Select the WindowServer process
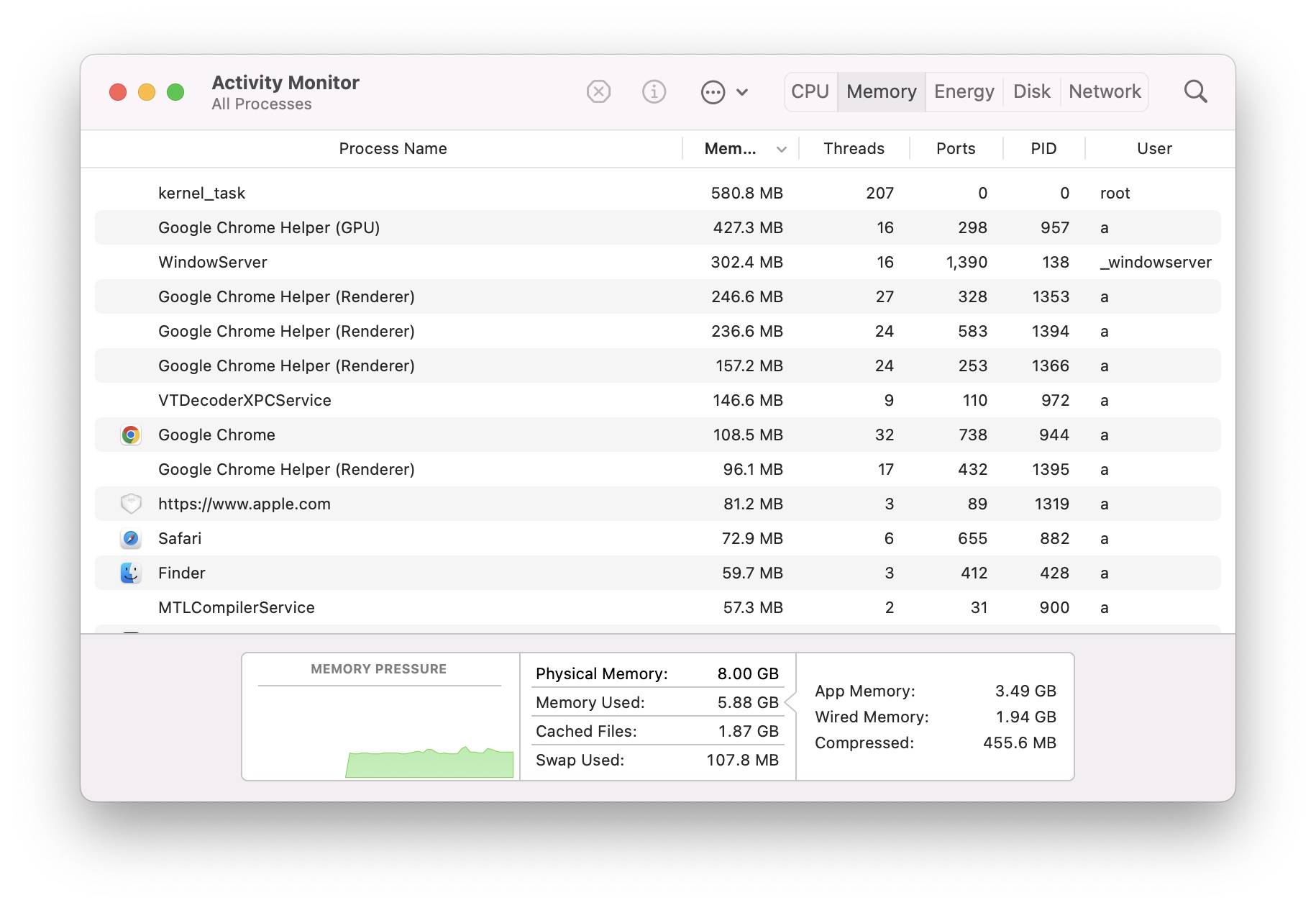Image resolution: width=1316 pixels, height=908 pixels. click(657, 262)
